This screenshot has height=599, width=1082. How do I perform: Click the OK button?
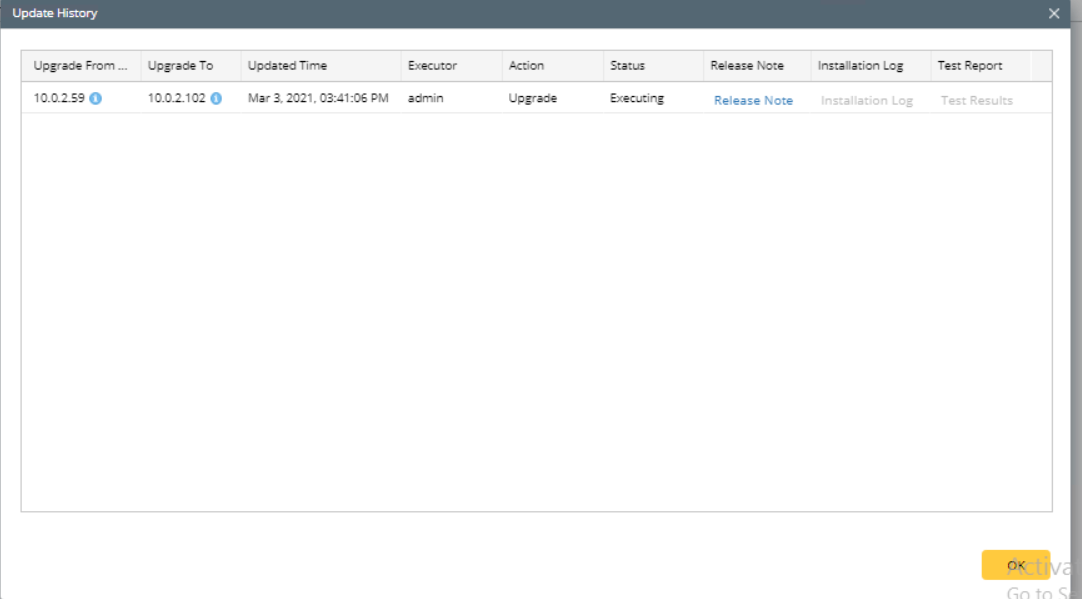1016,565
